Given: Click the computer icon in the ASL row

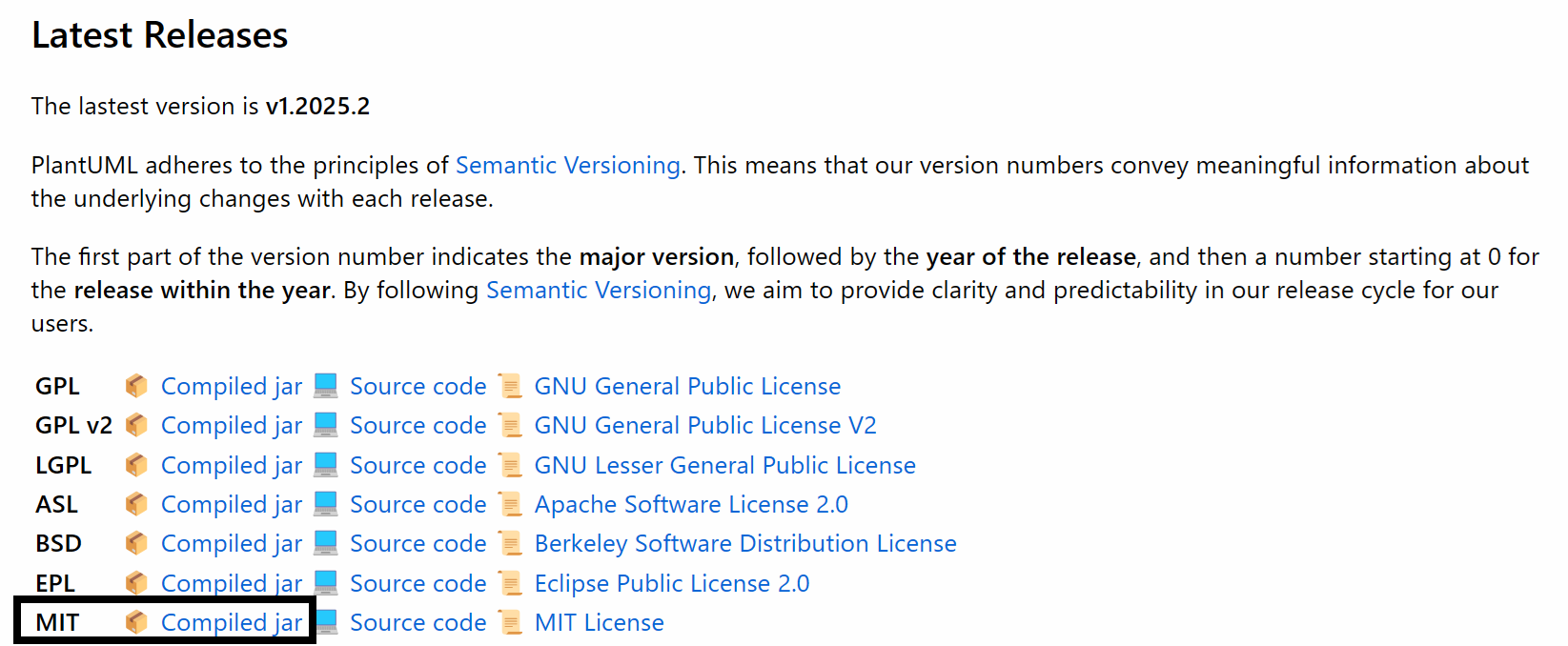Looking at the screenshot, I should click(x=326, y=503).
